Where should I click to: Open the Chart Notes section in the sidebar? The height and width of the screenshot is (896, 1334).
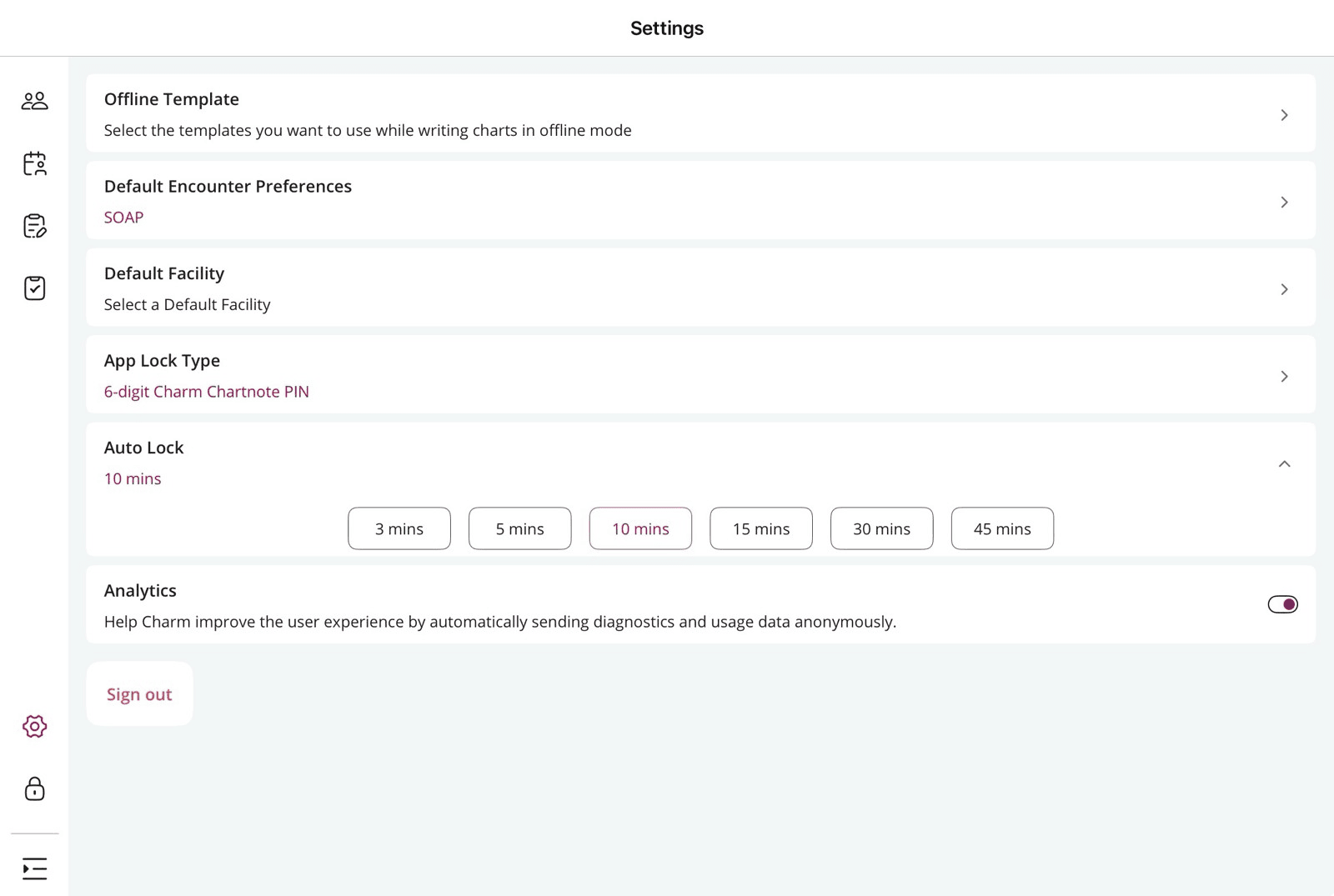pos(34,227)
